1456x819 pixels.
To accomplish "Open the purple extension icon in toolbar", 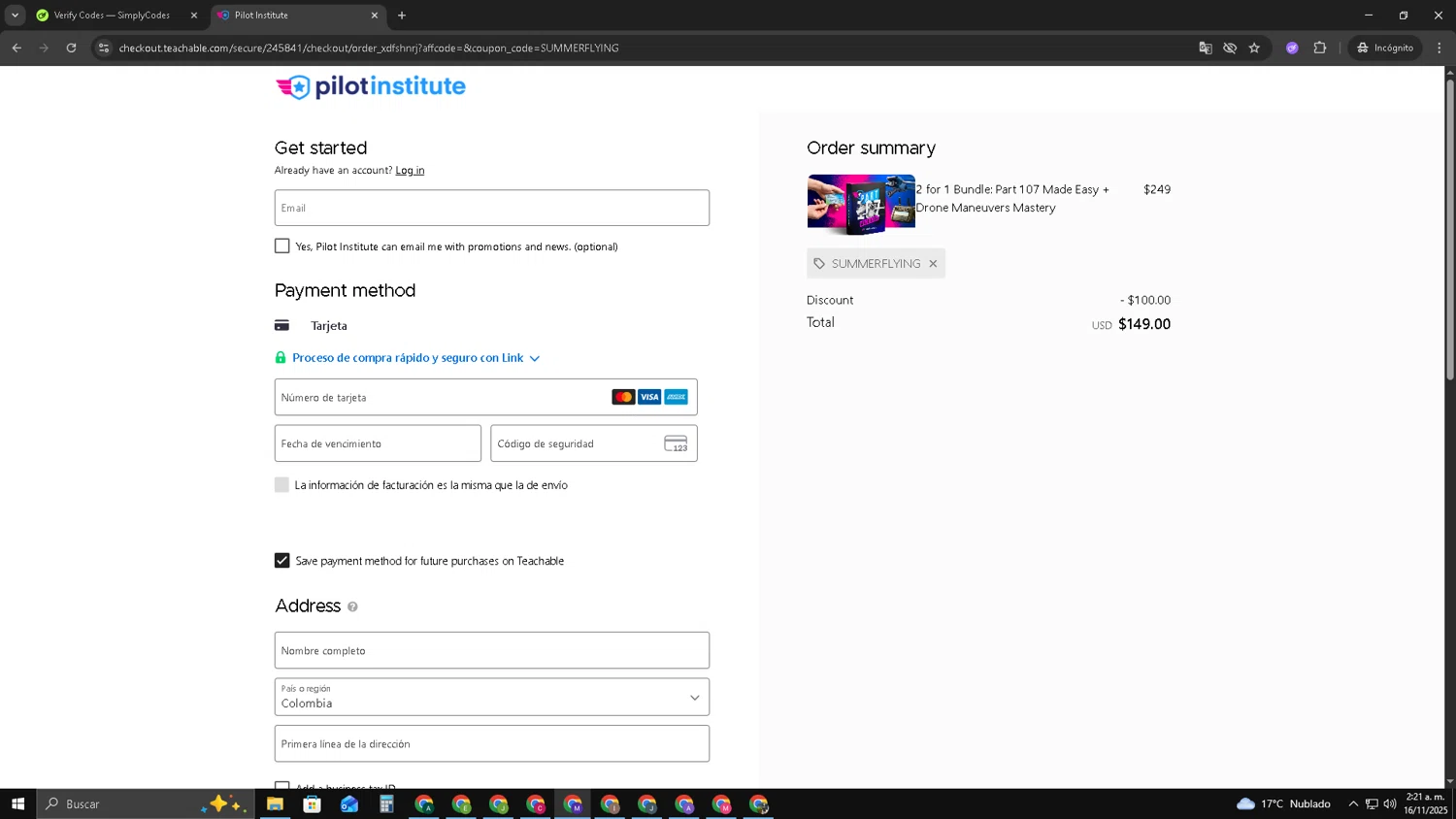I will (1292, 48).
